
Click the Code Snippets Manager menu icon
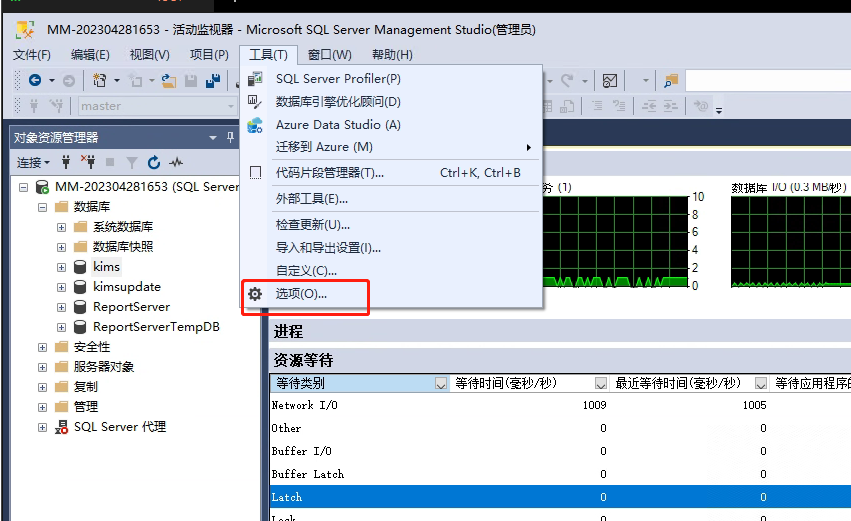click(255, 173)
